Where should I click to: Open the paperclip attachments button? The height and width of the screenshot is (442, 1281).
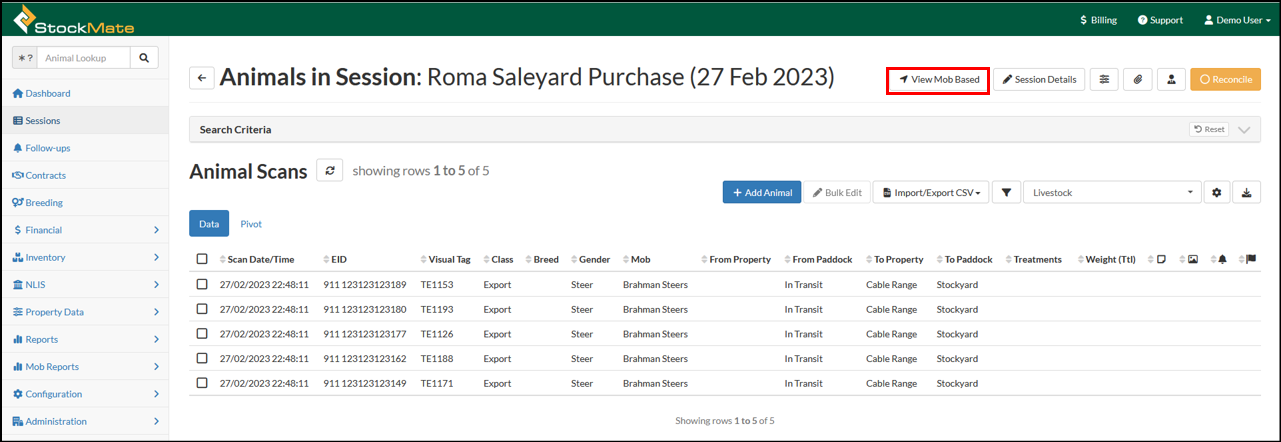tap(1137, 79)
